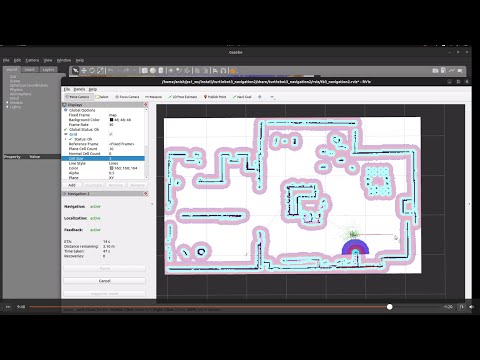Screen dimensions: 480x360
Task: Select the Gazebo scale mode tool
Action: 100,70
